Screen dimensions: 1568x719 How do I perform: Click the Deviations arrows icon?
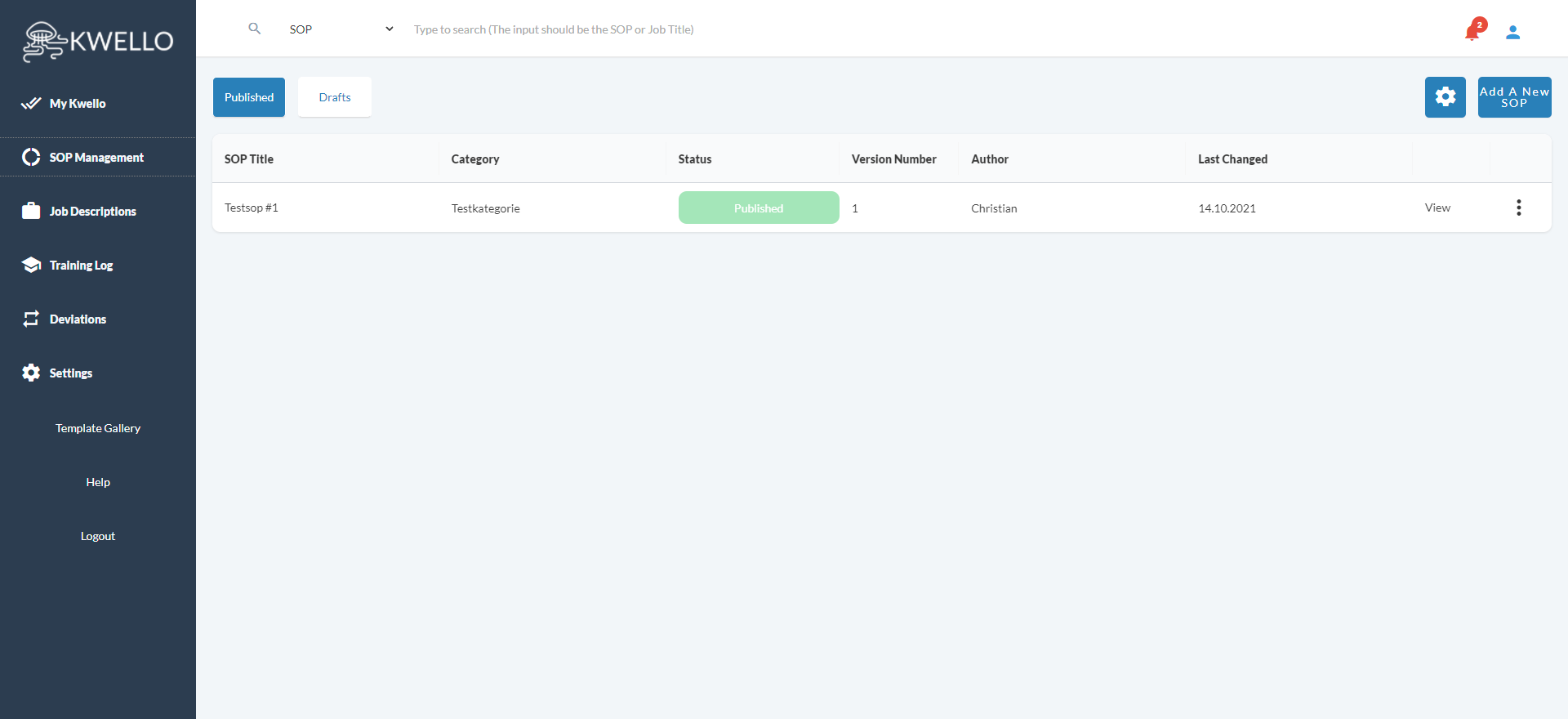(31, 319)
